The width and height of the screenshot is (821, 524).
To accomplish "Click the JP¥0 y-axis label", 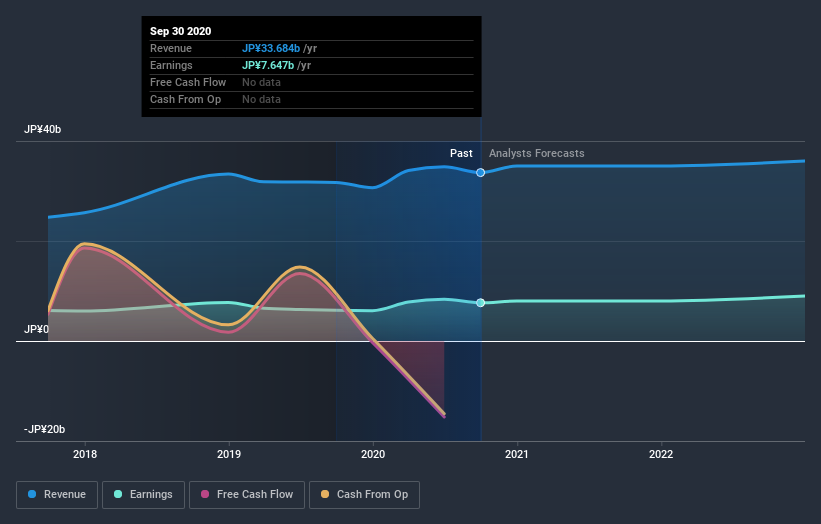I will 36,329.
